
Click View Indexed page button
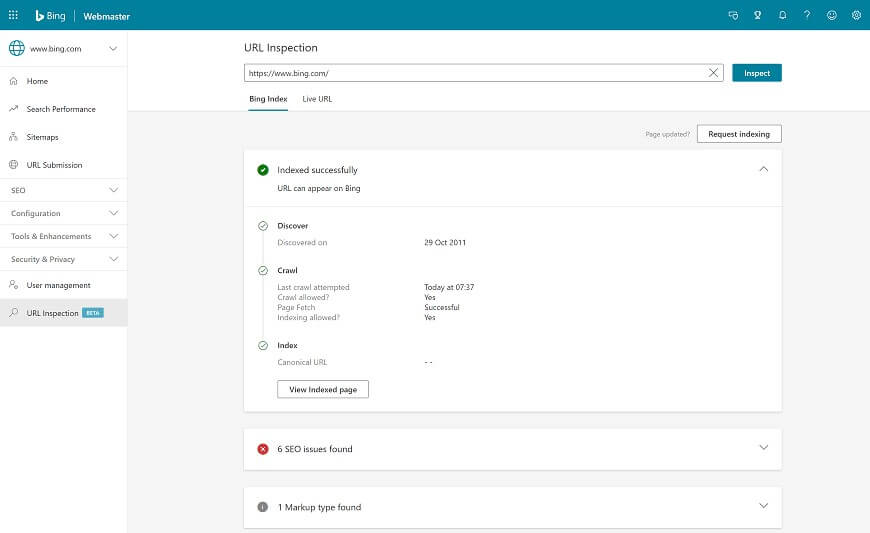point(323,389)
